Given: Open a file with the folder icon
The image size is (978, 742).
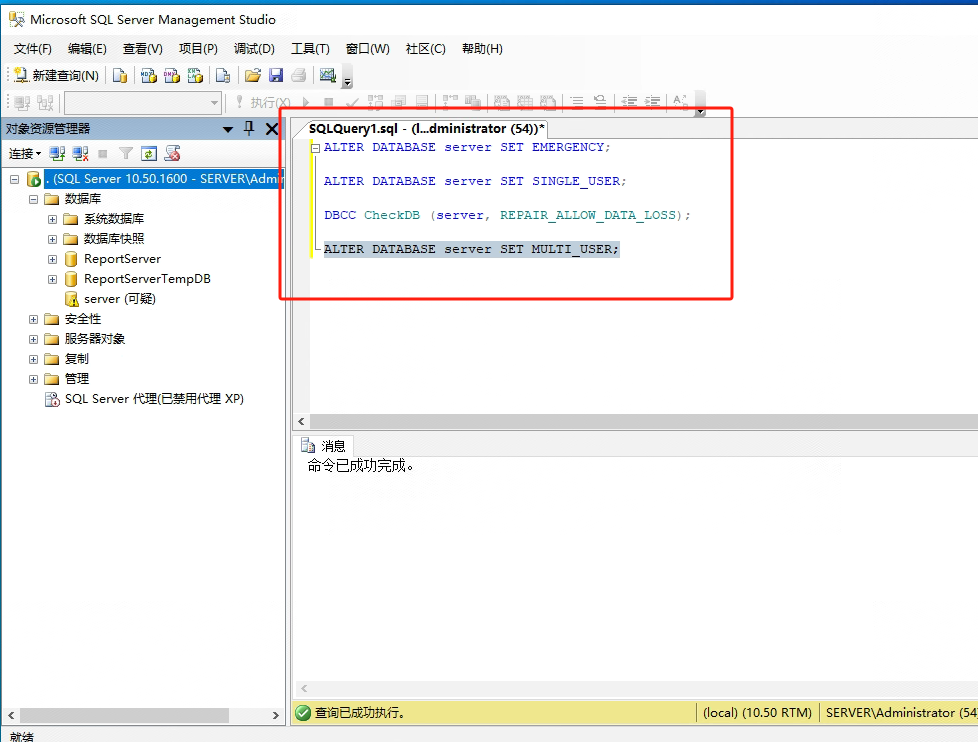Looking at the screenshot, I should pyautogui.click(x=253, y=75).
